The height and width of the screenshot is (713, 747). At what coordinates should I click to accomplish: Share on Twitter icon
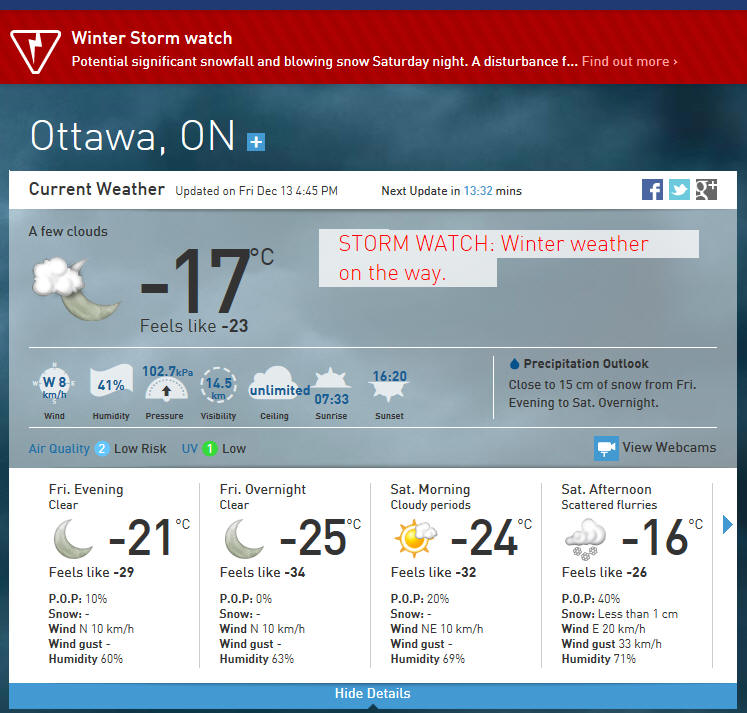point(679,189)
